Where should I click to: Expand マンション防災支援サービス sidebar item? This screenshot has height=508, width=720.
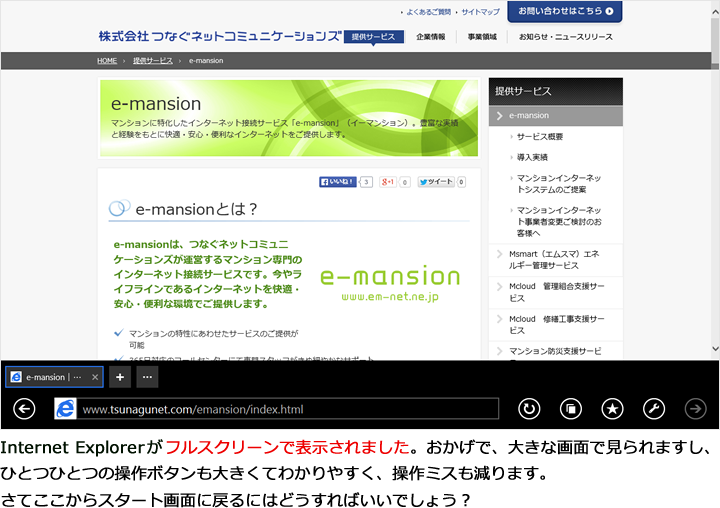coord(556,351)
